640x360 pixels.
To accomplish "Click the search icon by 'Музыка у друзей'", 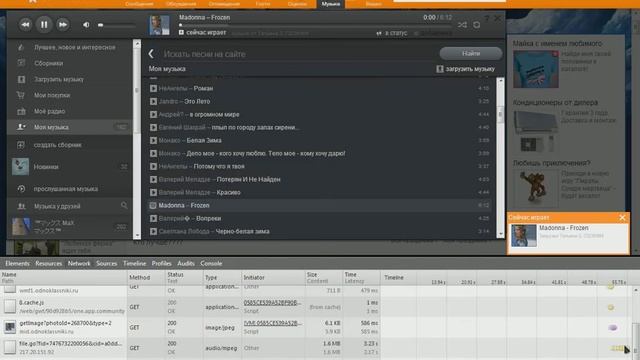I will pyautogui.click(x=124, y=206).
